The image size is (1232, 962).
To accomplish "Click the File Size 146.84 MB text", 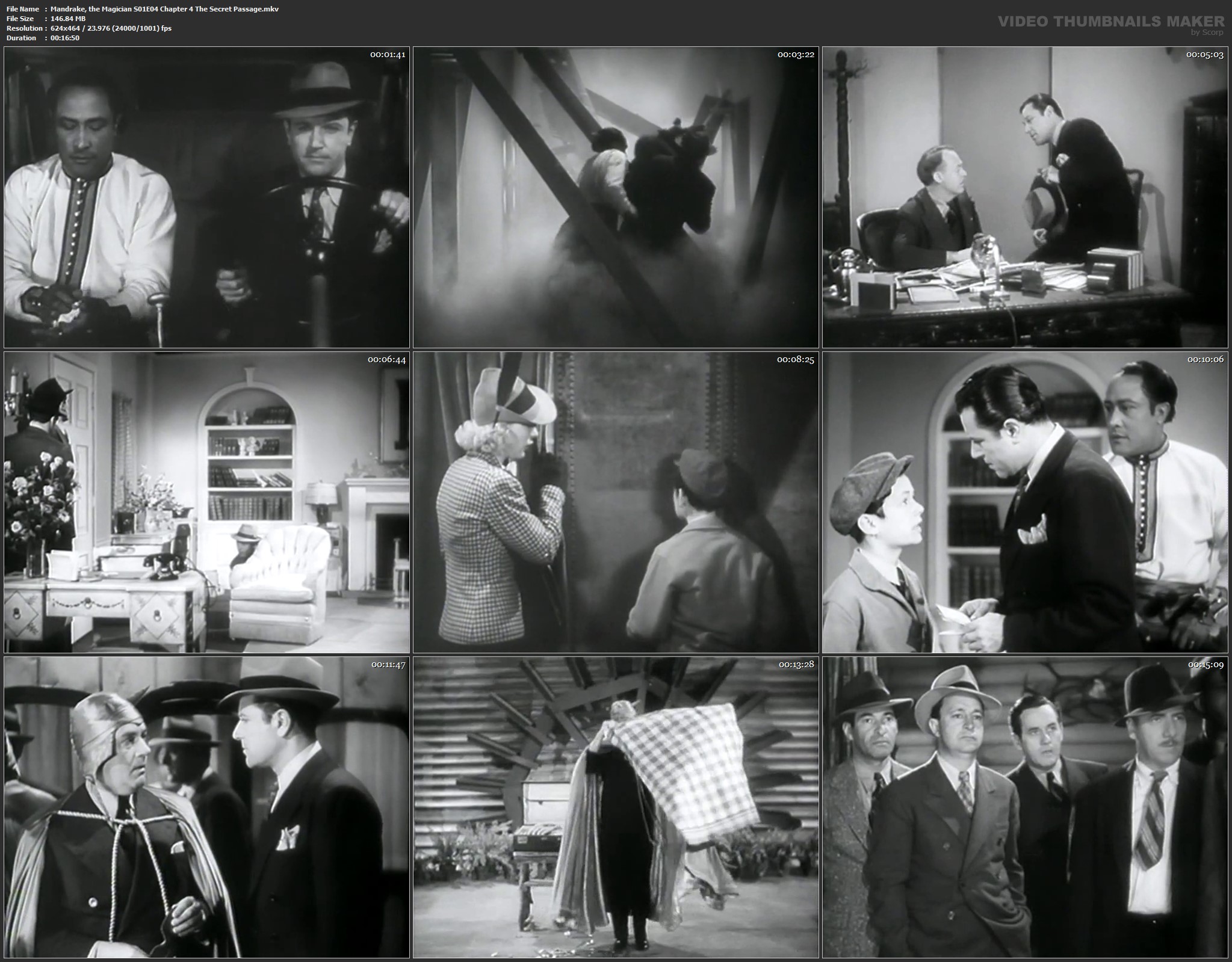I will point(46,19).
